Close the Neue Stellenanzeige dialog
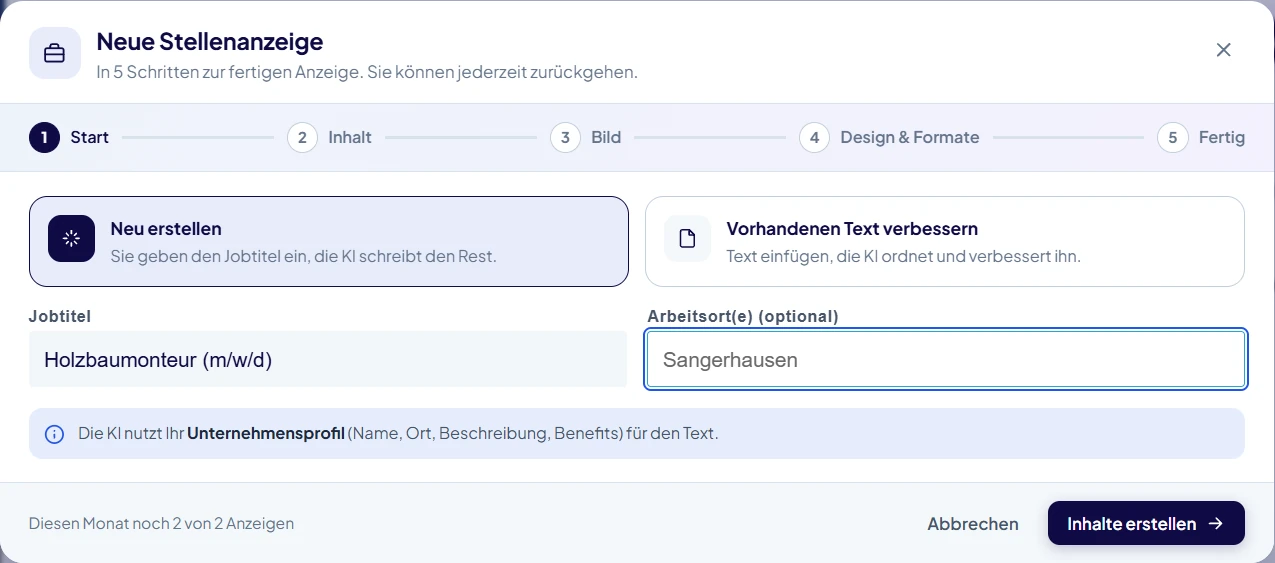This screenshot has width=1275, height=563. [x=1223, y=50]
